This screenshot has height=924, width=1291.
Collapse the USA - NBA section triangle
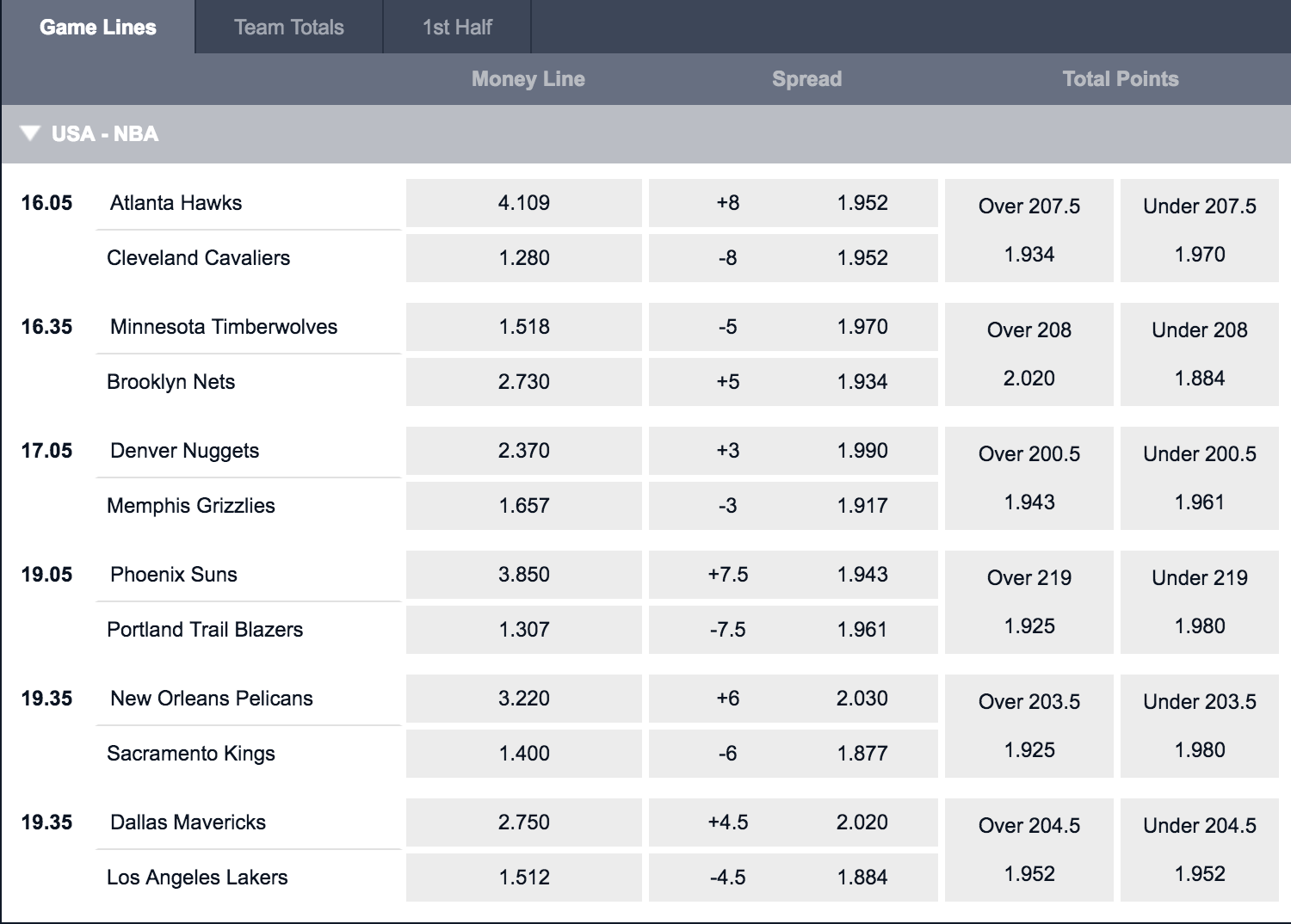[x=30, y=133]
